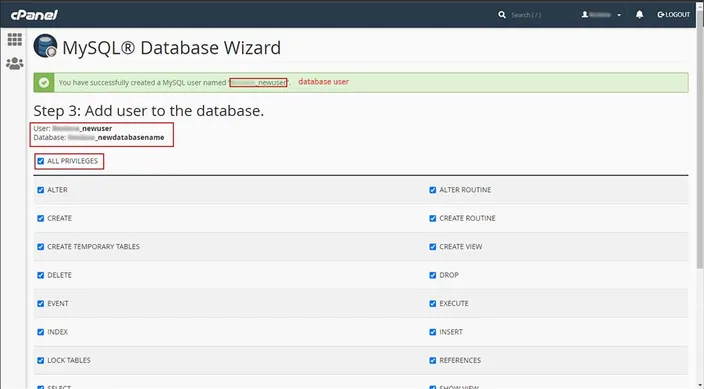The width and height of the screenshot is (704, 389).
Task: Click the MySQL Database Wizard icon
Action: coord(45,46)
